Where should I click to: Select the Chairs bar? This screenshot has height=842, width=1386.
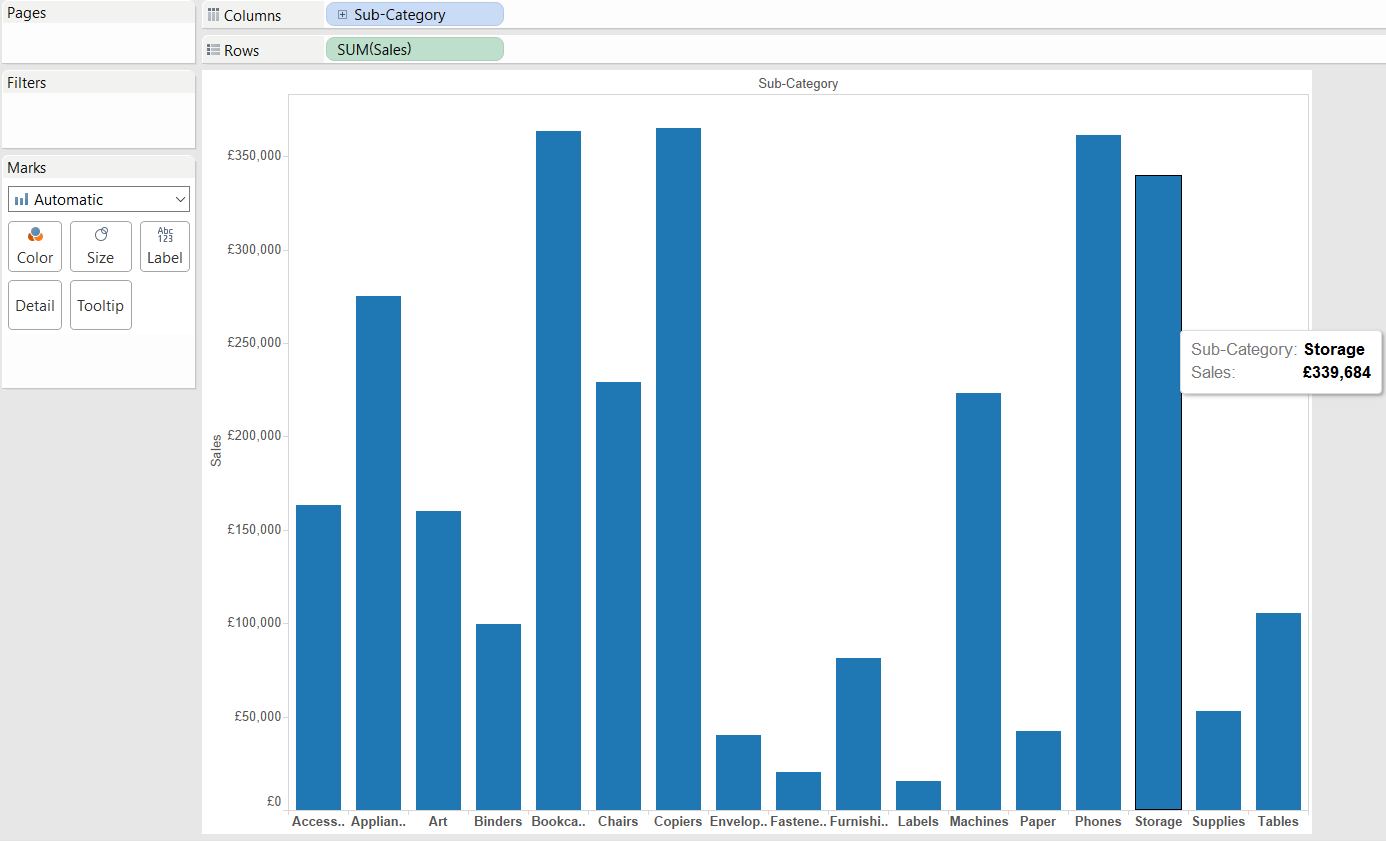[x=618, y=596]
